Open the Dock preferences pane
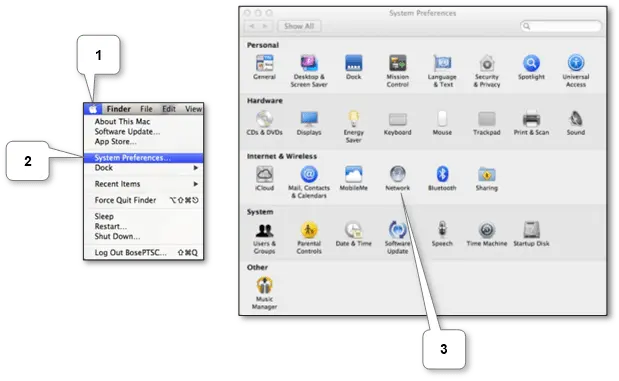 pyautogui.click(x=354, y=67)
